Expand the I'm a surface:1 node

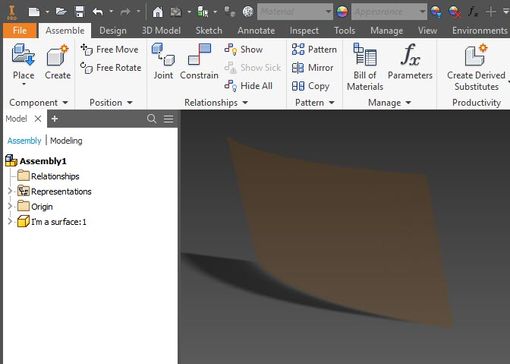click(x=10, y=221)
